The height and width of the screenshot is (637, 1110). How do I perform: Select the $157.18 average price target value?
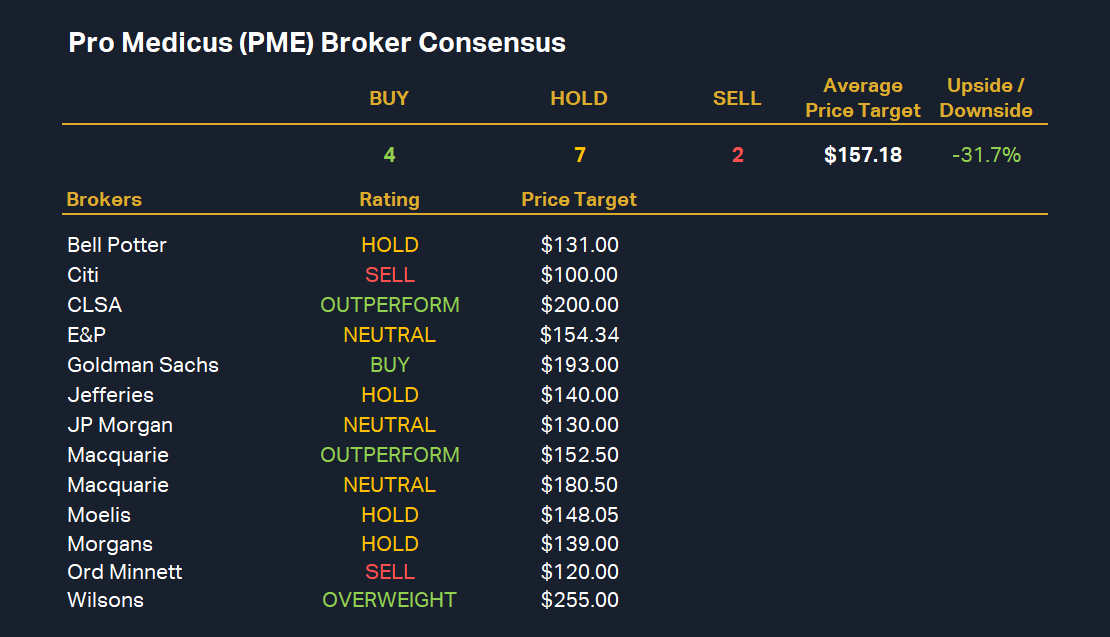coord(862,155)
